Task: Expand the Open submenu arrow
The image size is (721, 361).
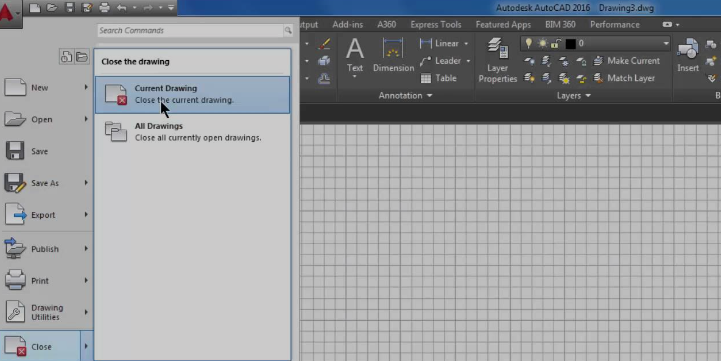Action: pos(86,119)
